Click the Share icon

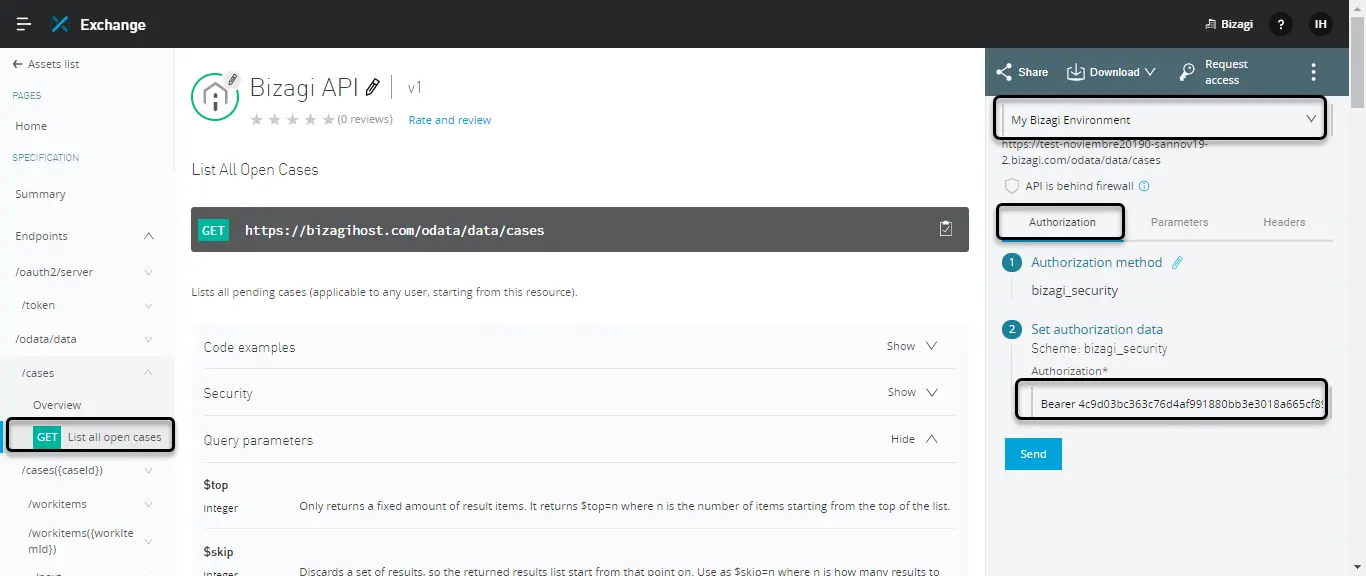1004,72
